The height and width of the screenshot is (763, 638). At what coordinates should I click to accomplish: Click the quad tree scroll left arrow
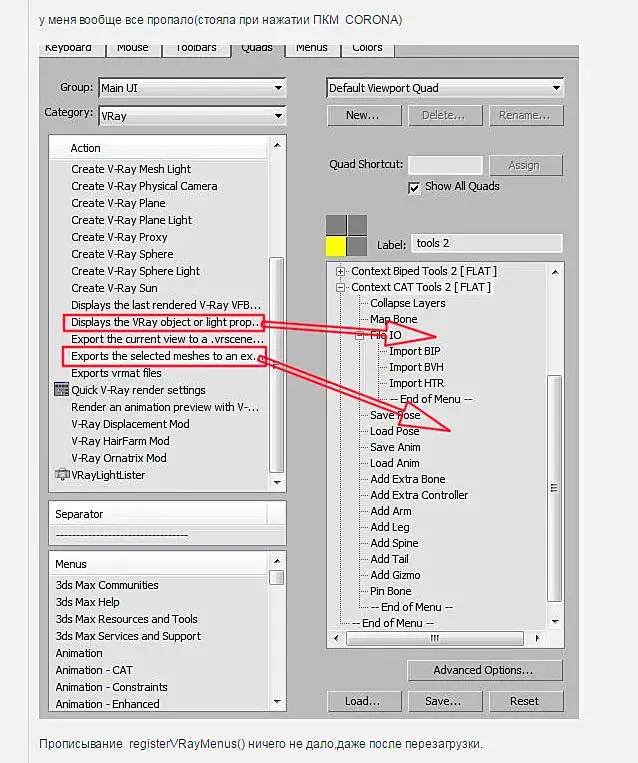336,638
